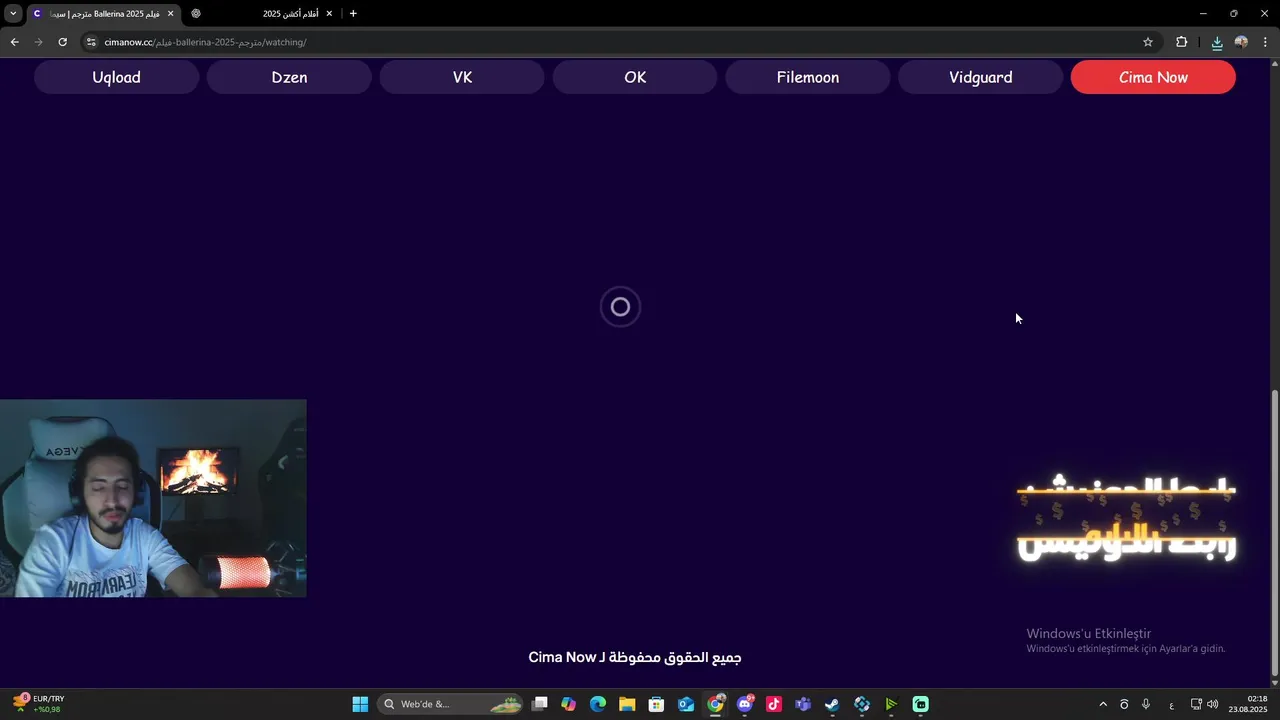Expand hidden system tray icons

click(x=1103, y=704)
